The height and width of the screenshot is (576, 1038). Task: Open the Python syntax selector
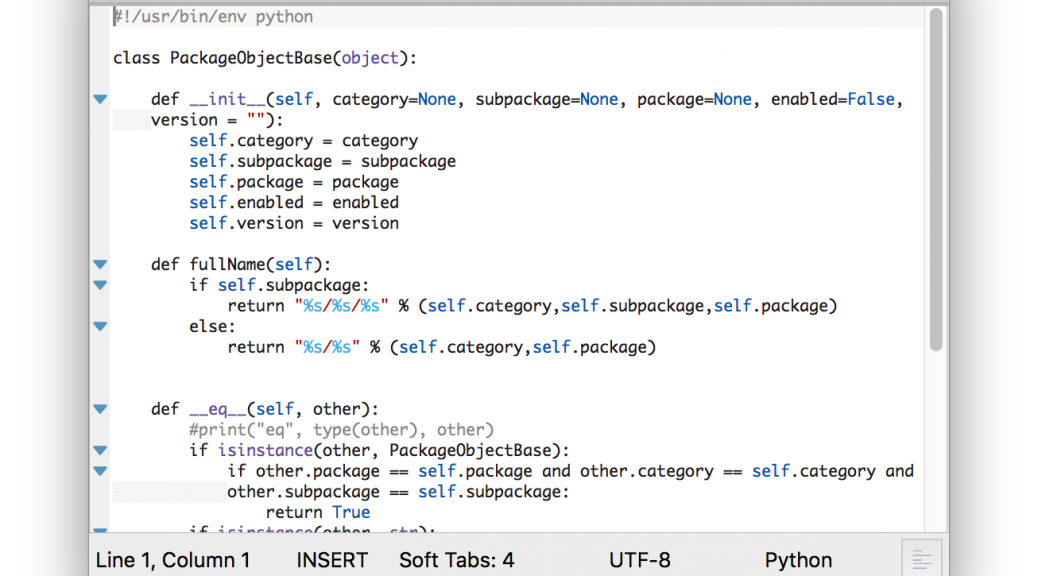pos(798,560)
